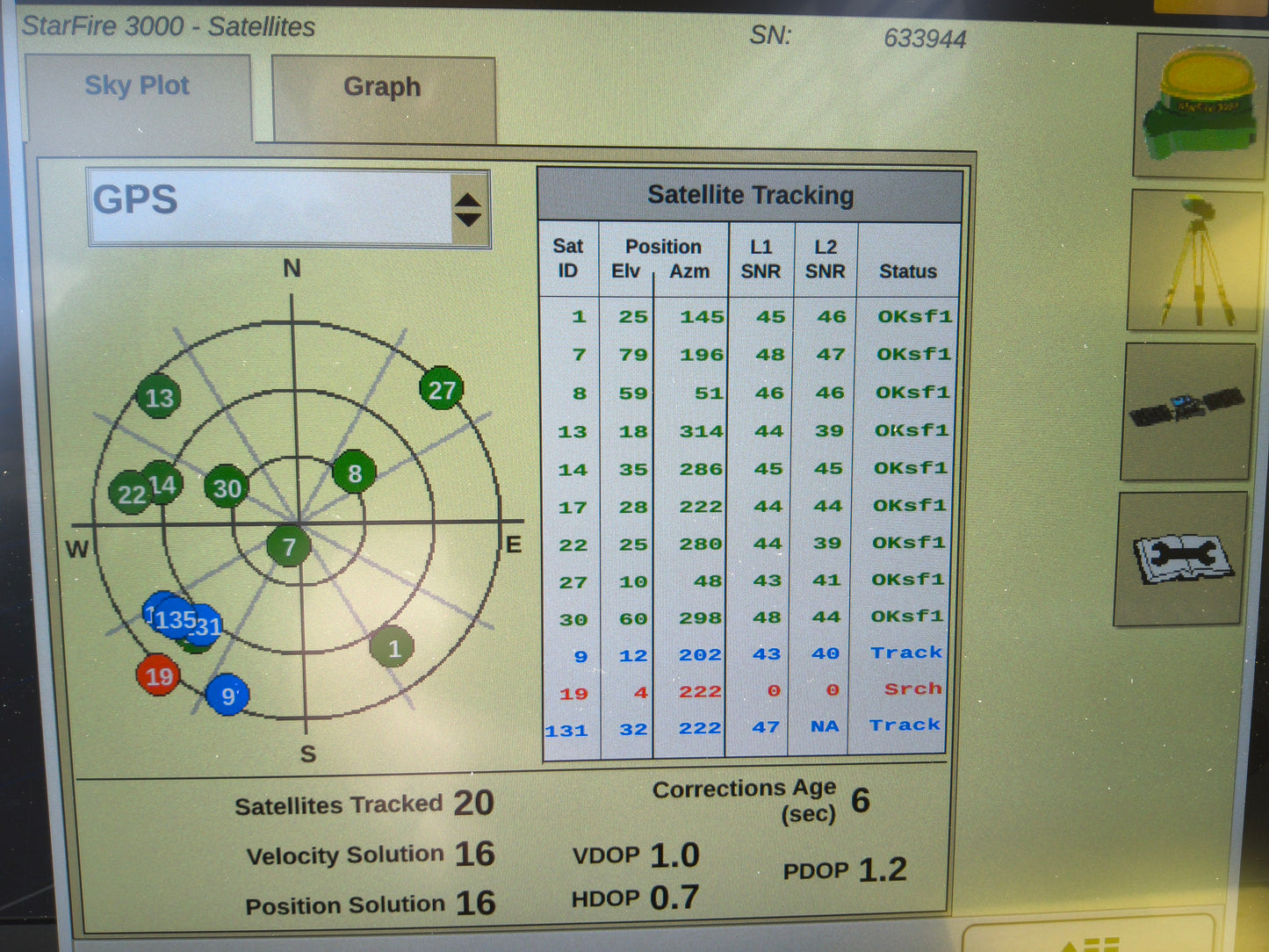1269x952 pixels.
Task: Click the Track status for satellite 9
Action: pyautogui.click(x=906, y=653)
